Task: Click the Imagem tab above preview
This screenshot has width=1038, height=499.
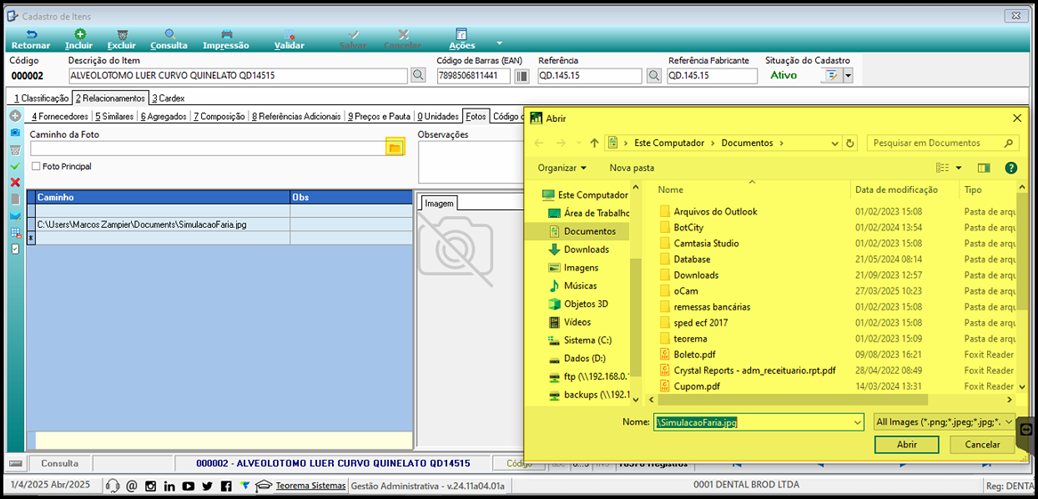Action: coord(439,203)
